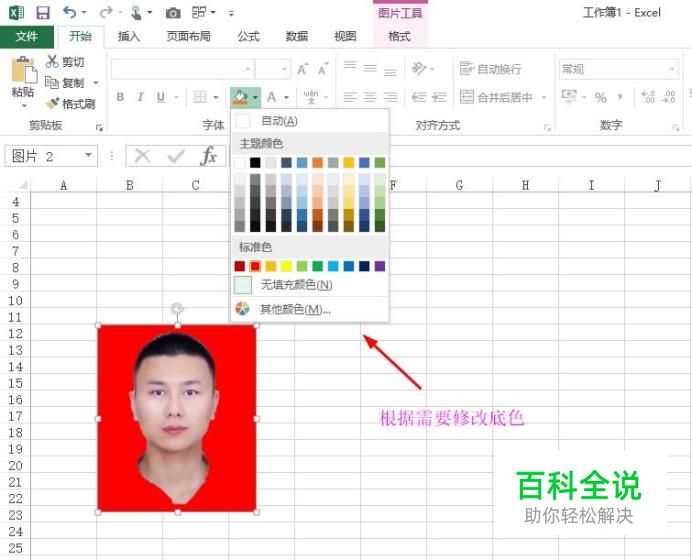Click the touch mode hand icon

[x=136, y=13]
